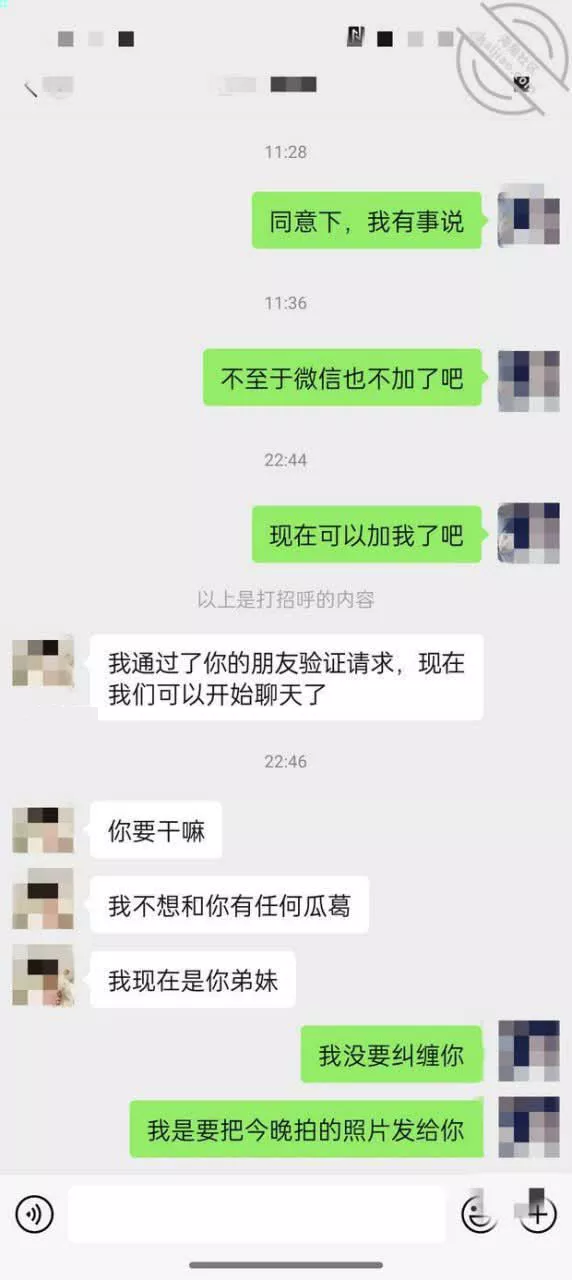The height and width of the screenshot is (1280, 572).
Task: Tap the message "我是要把今晚拍的照片发给你"
Action: pyautogui.click(x=306, y=1129)
